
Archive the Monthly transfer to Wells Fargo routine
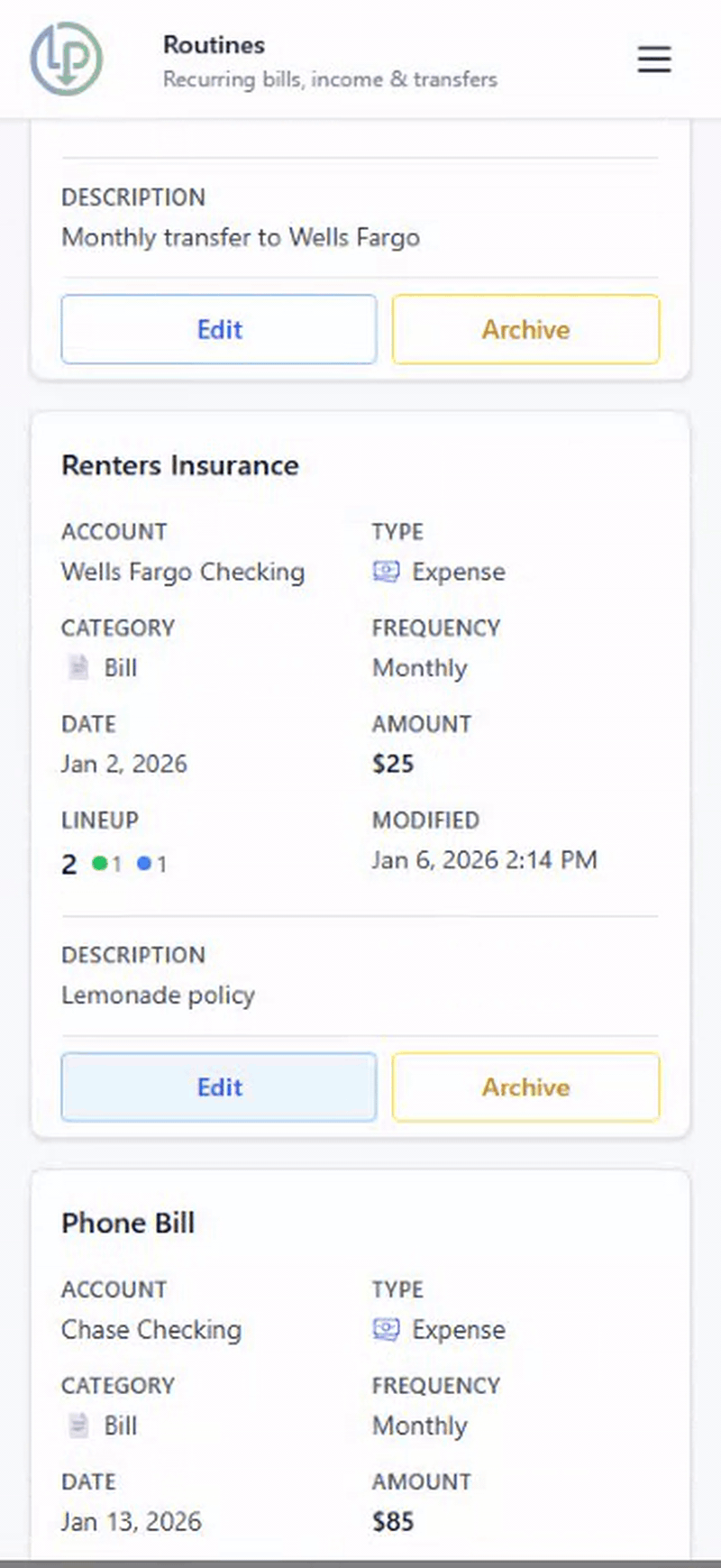click(x=525, y=329)
